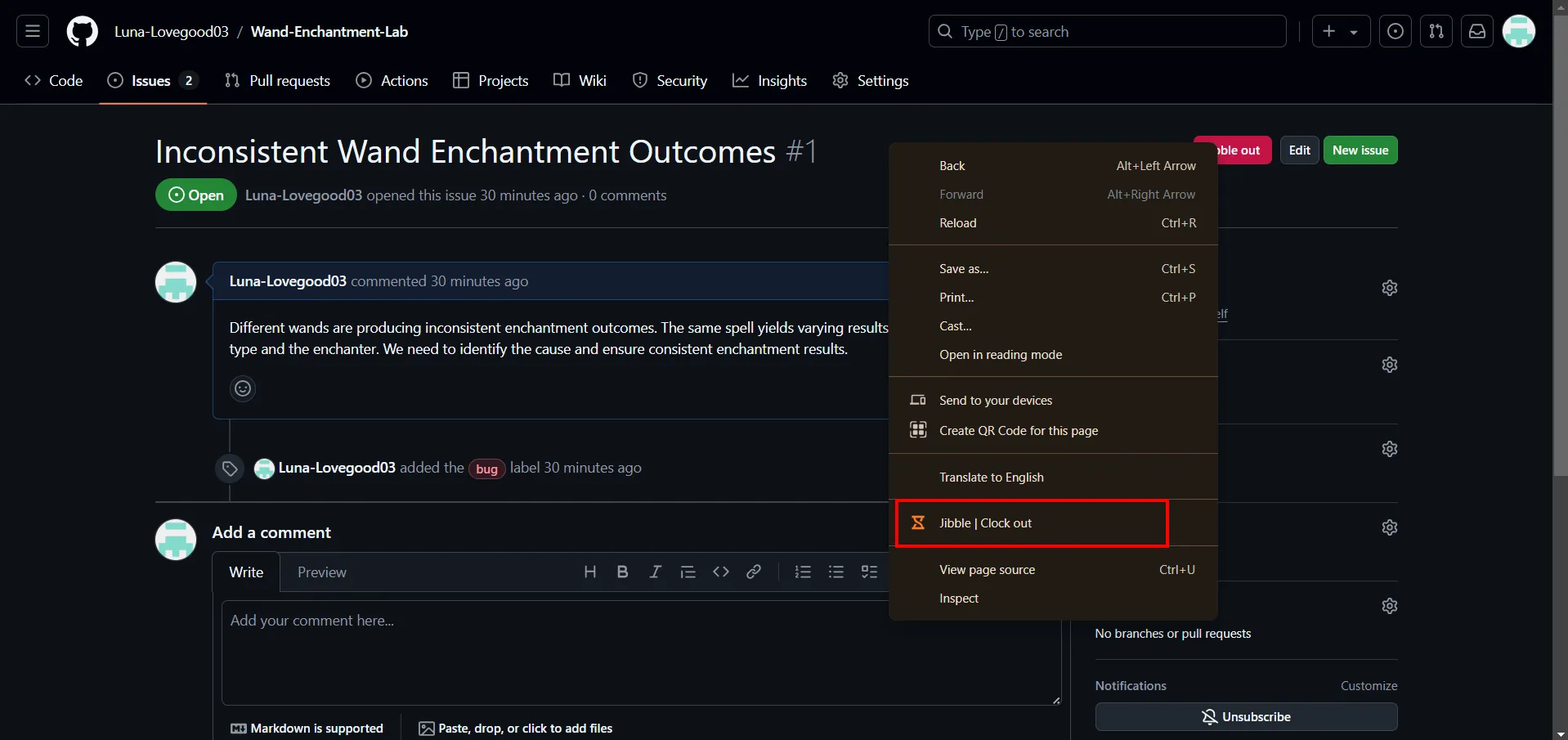
Task: Click the Heading formatting icon
Action: pos(589,572)
